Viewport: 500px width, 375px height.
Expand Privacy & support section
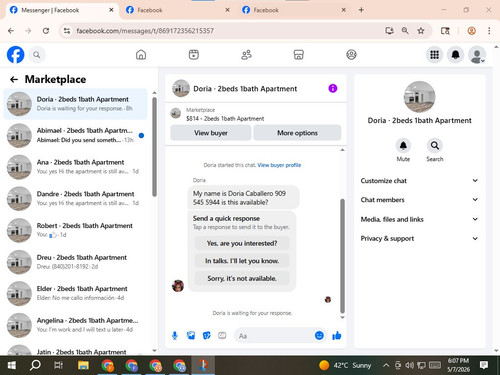point(419,238)
